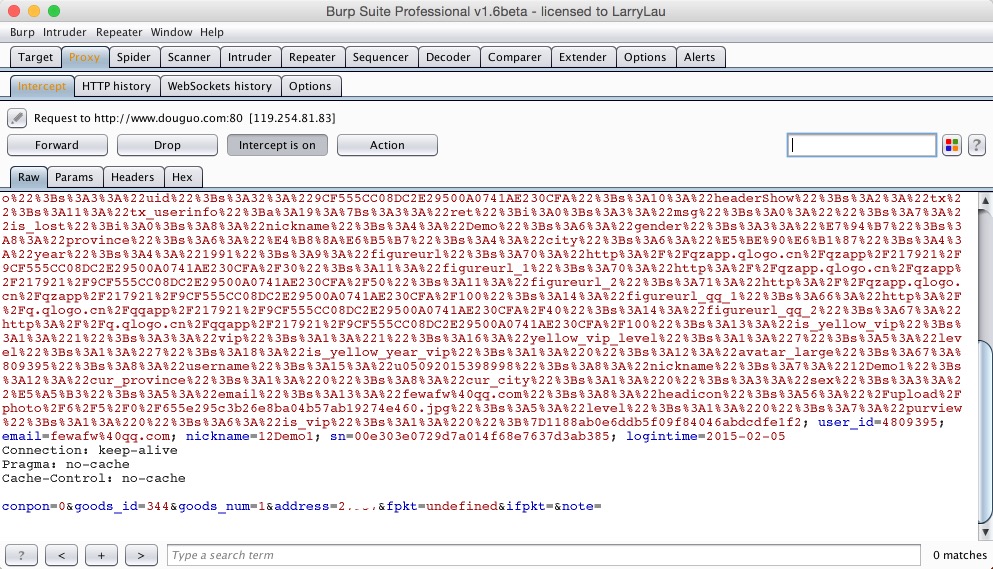
Task: Open the Action menu button
Action: pos(387,145)
